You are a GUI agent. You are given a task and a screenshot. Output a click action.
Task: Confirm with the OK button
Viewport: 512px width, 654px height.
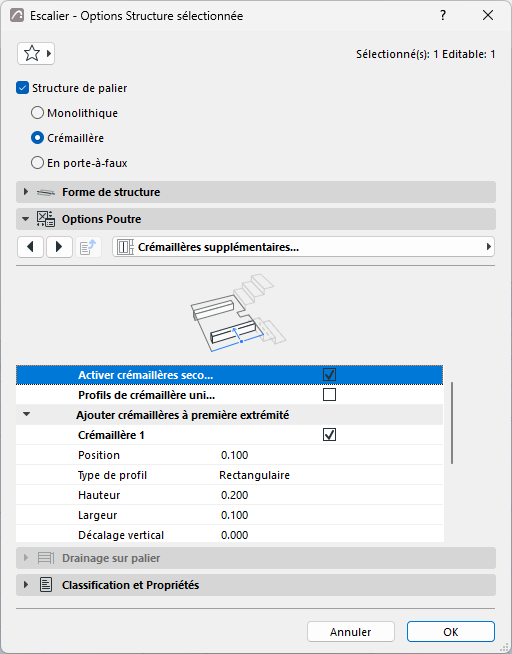click(451, 632)
